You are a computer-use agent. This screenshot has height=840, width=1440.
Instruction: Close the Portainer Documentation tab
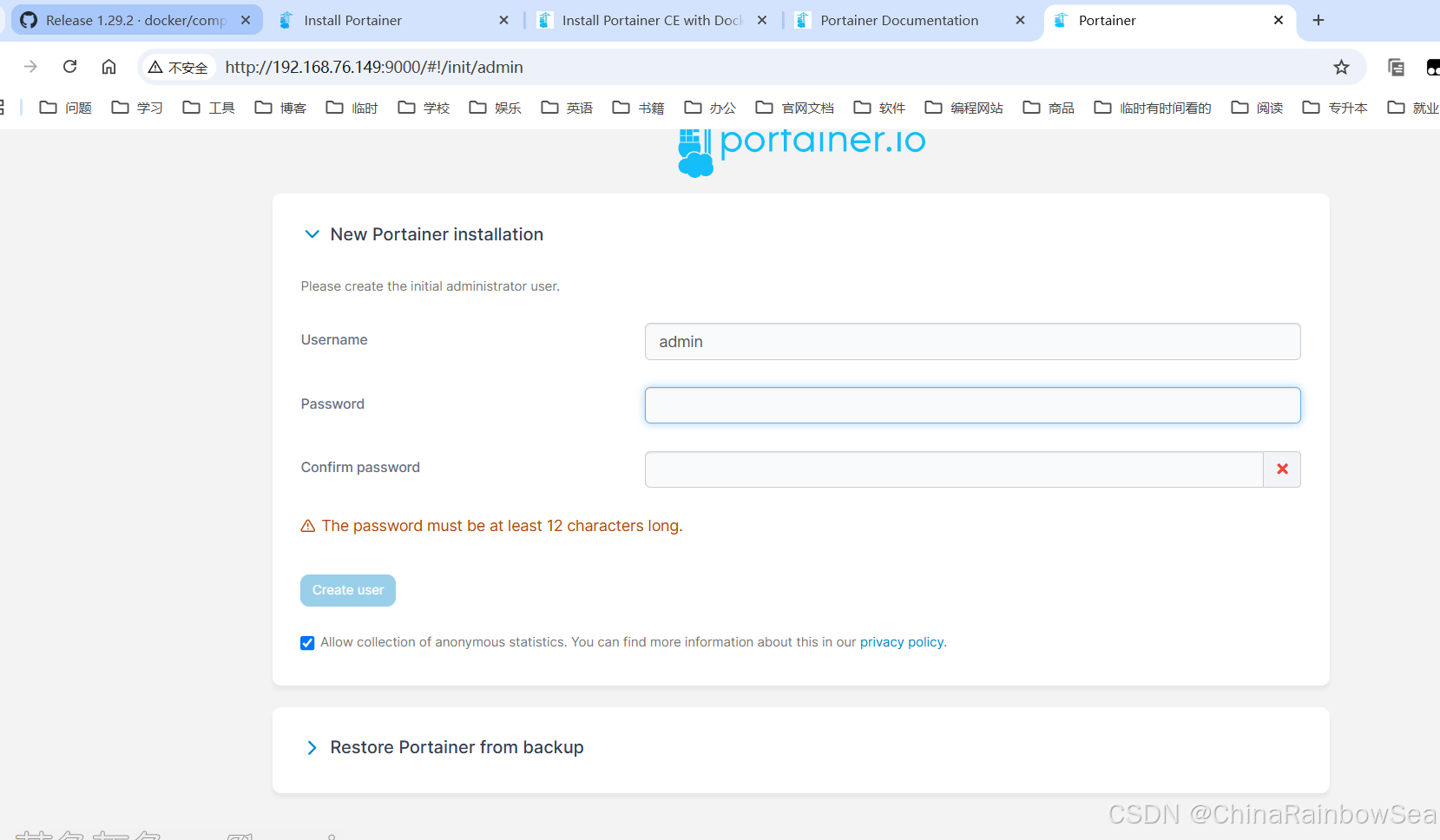click(1020, 20)
